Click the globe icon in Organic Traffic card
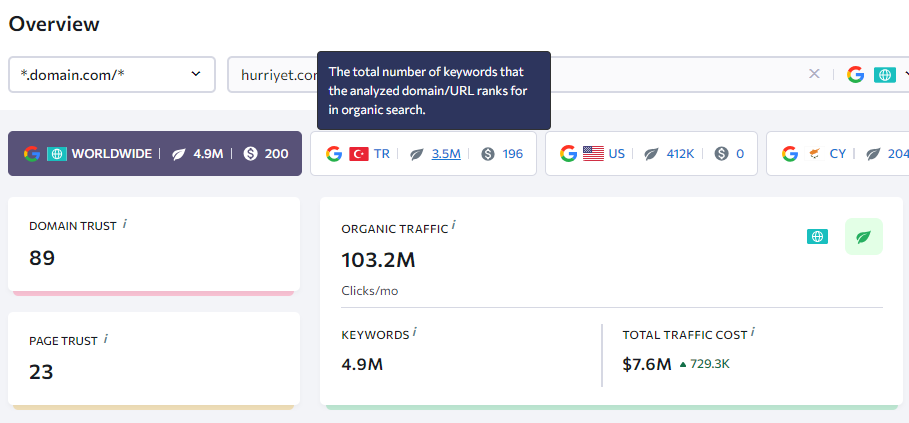The height and width of the screenshot is (423, 909). click(x=817, y=236)
